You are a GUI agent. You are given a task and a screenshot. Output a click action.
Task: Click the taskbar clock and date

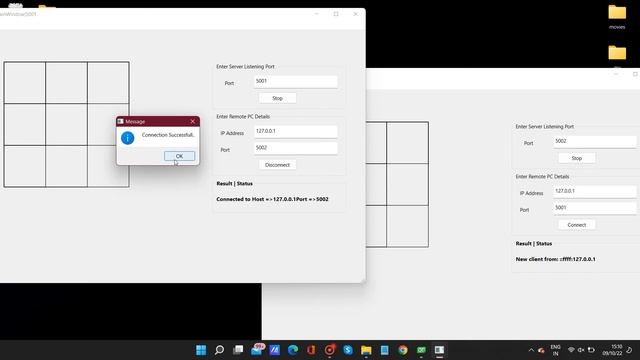(x=613, y=350)
